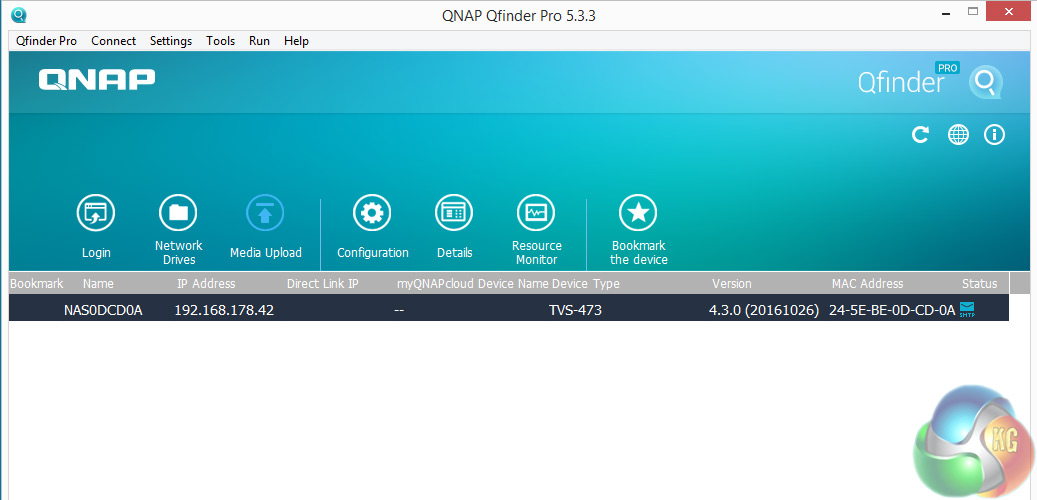Viewport: 1037px width, 500px height.
Task: Bookmark the device with star icon
Action: tap(638, 212)
